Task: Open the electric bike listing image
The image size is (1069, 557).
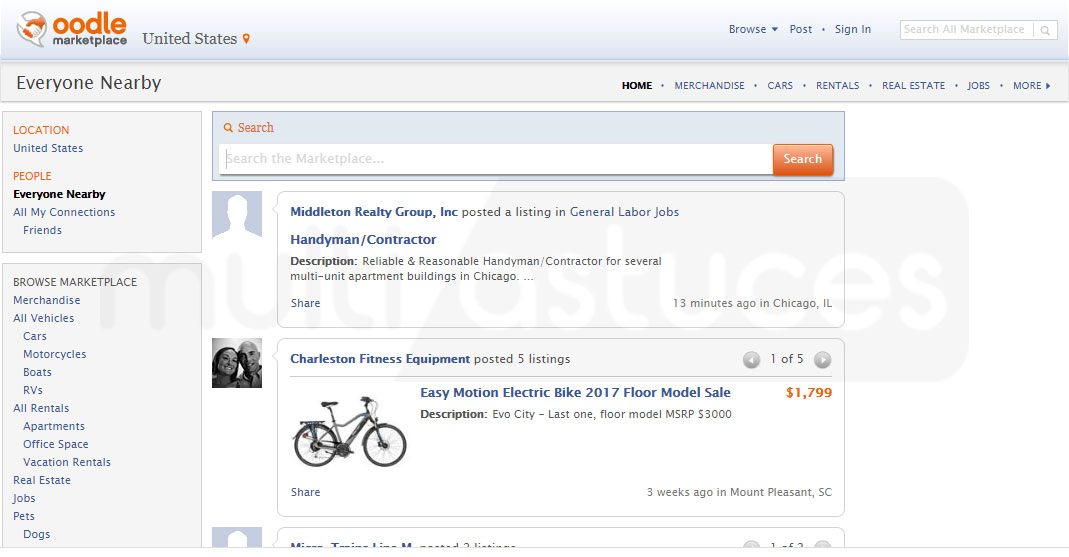Action: [x=349, y=432]
